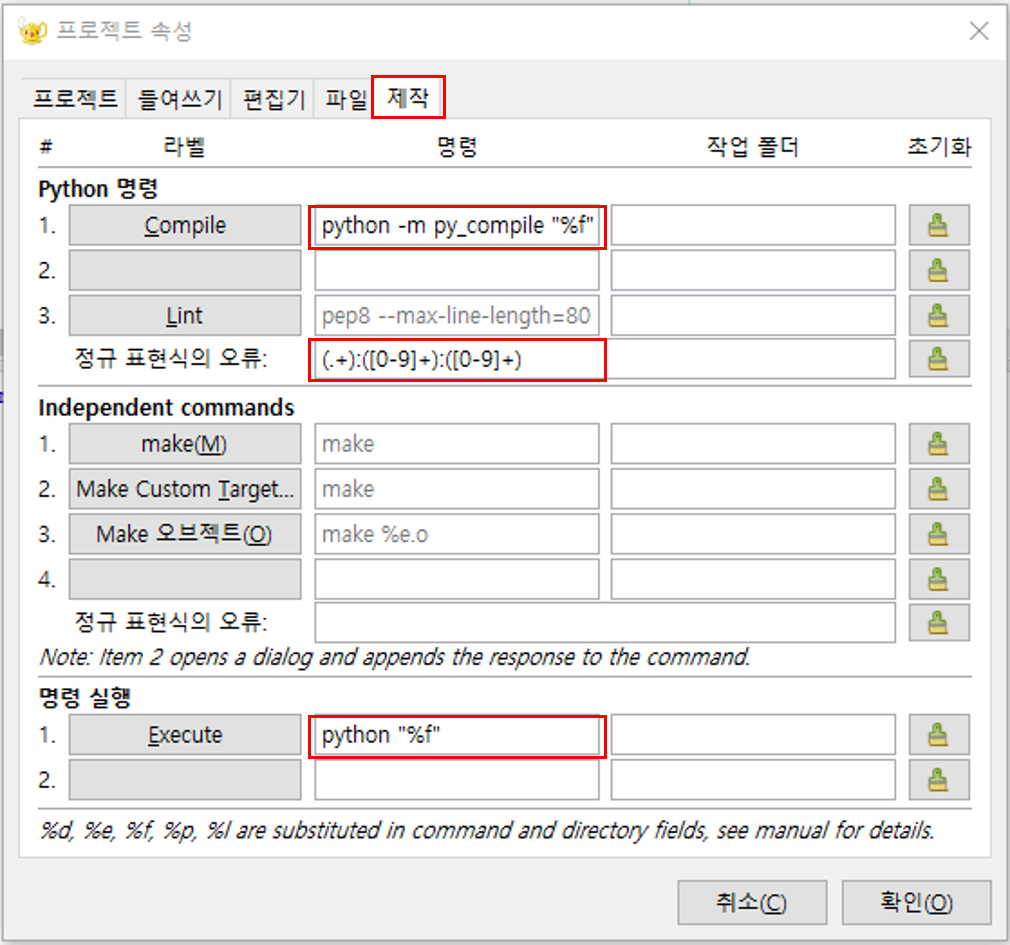The height and width of the screenshot is (945, 1010).
Task: Reset the Compile command with its broom icon
Action: (x=939, y=225)
